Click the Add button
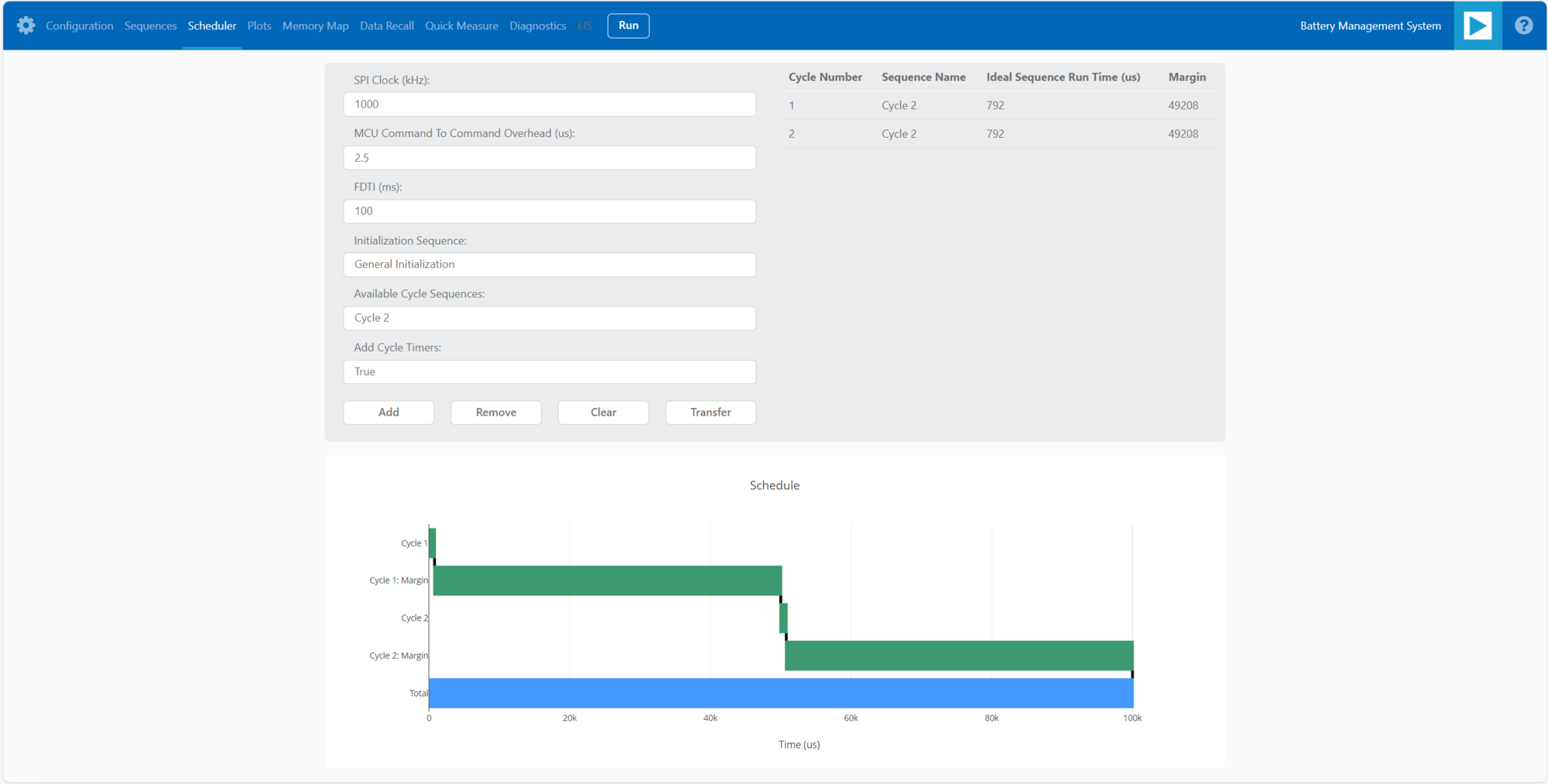This screenshot has width=1548, height=784. (388, 413)
